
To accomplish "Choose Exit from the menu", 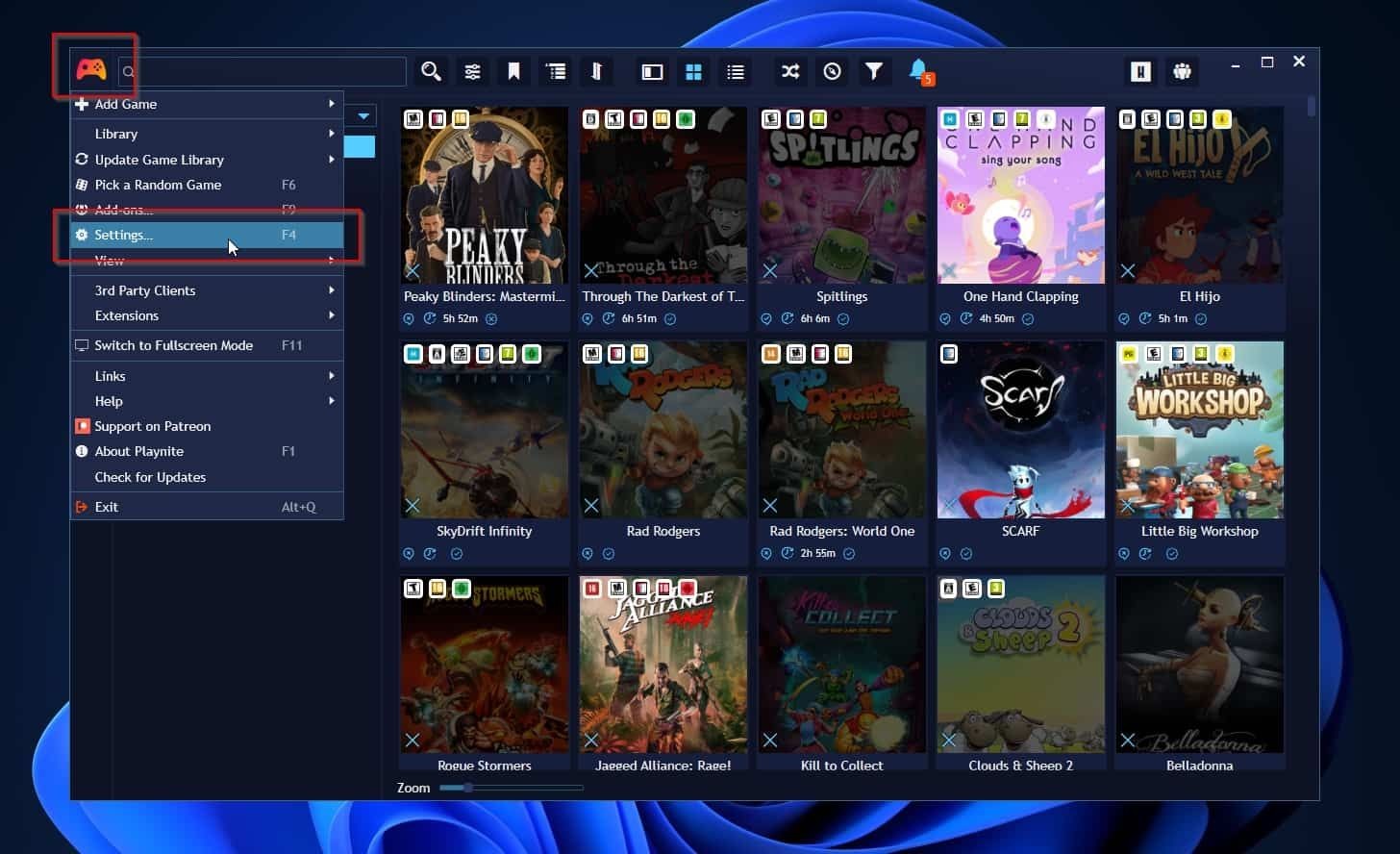I will pos(207,507).
